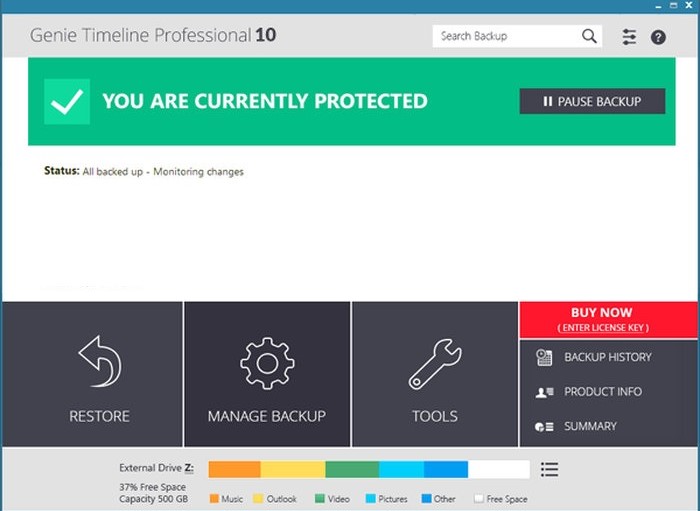The image size is (700, 511).
Task: Click the 'Capacity 500 GB' text
Action: click(153, 499)
